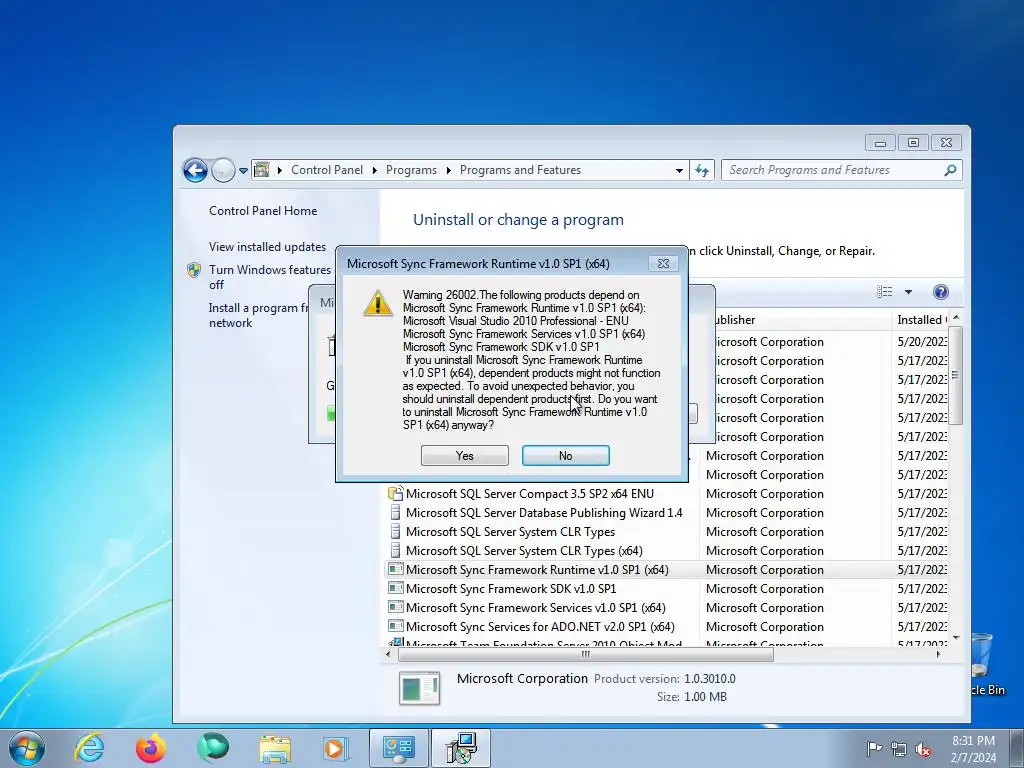
Task: Click vertical scrollbar down arrow in program list
Action: 956,637
